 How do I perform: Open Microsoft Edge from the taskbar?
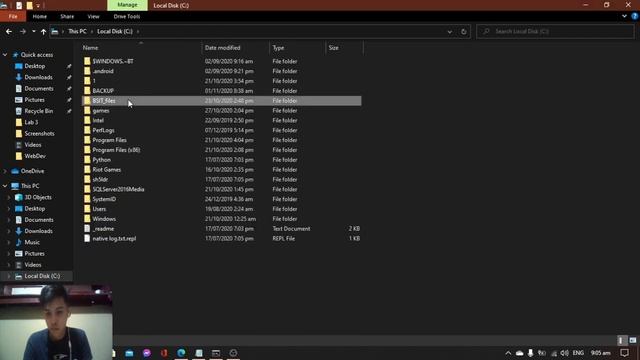coord(181,353)
